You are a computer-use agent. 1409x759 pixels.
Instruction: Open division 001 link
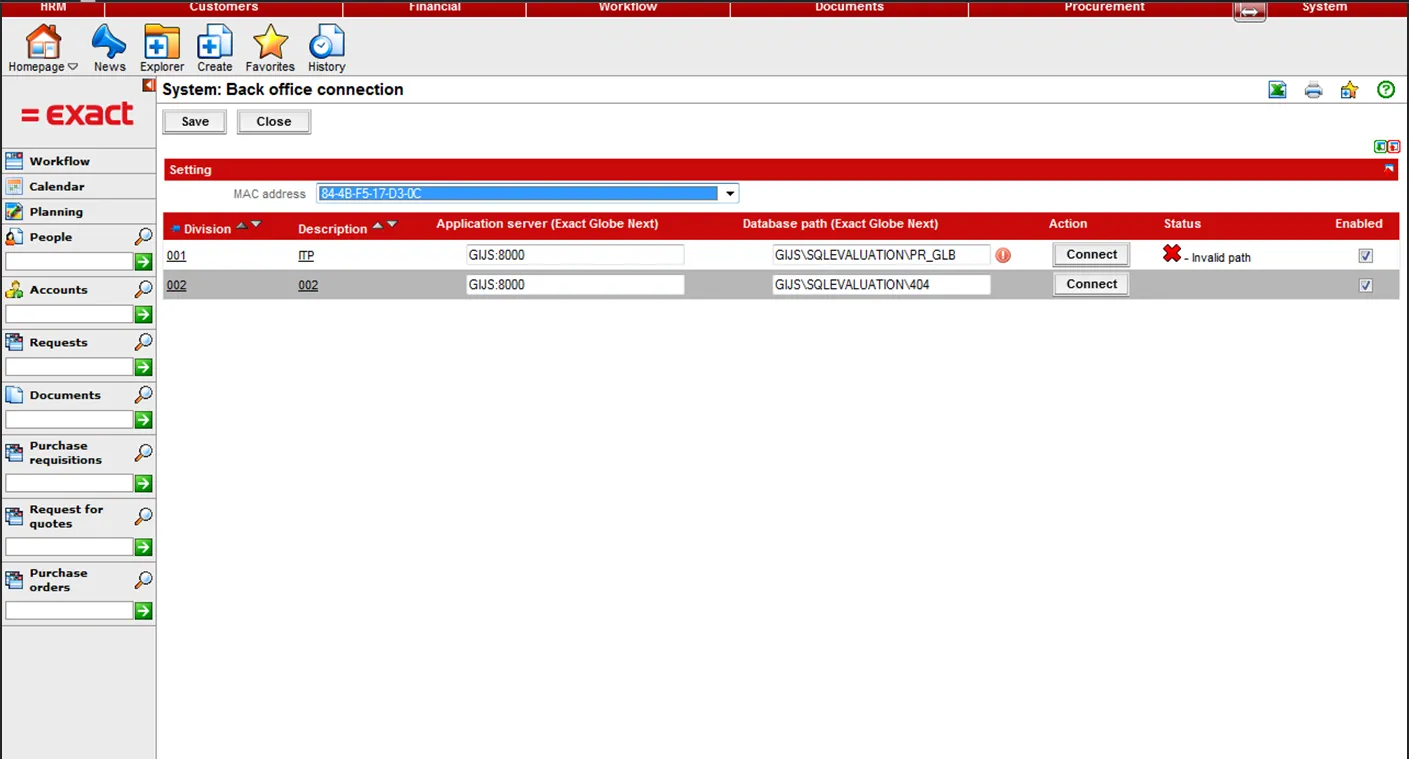click(x=176, y=256)
